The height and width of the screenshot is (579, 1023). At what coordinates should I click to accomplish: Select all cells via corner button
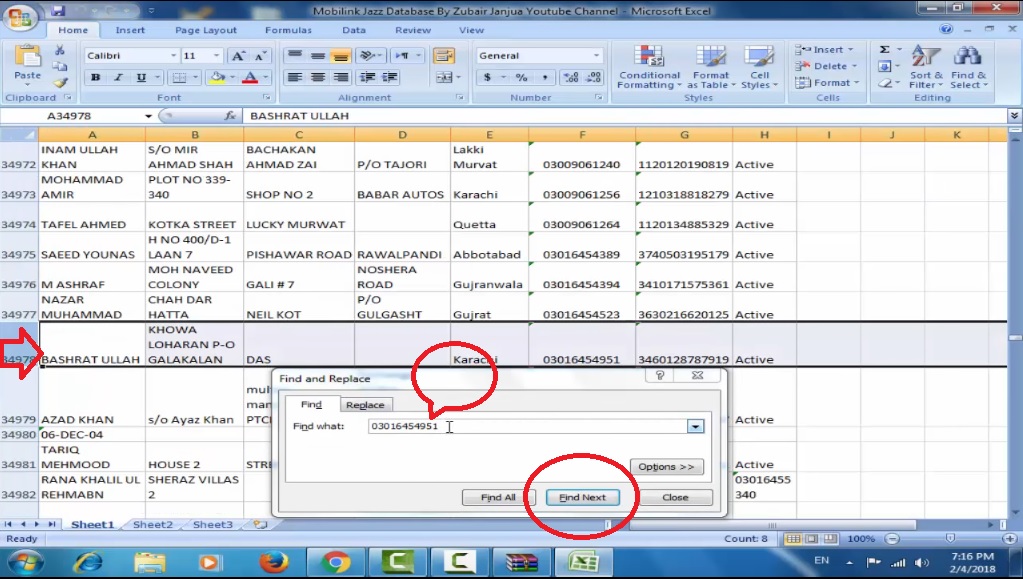tap(19, 134)
